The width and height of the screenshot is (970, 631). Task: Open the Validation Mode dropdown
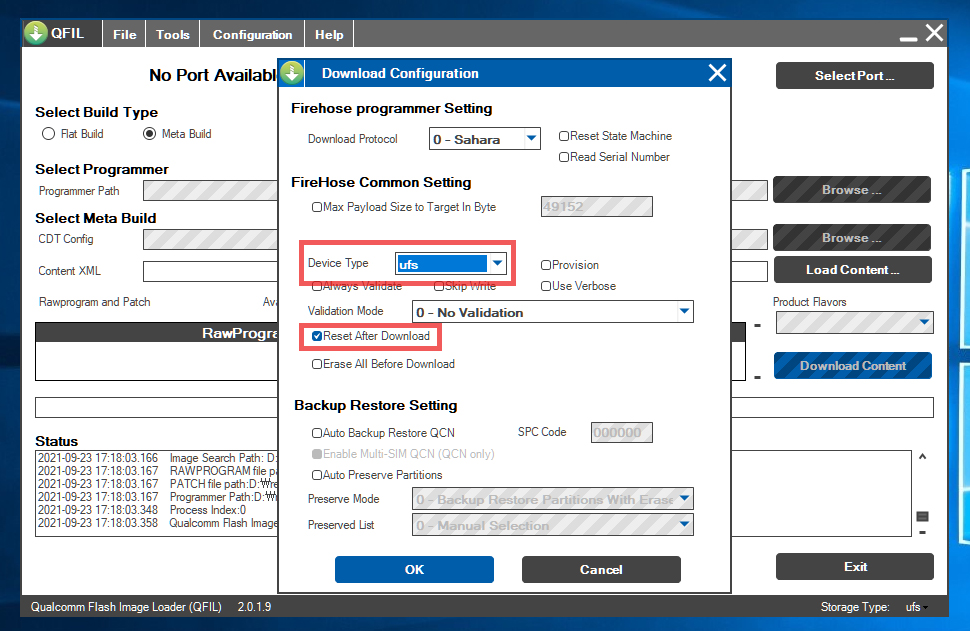[552, 312]
